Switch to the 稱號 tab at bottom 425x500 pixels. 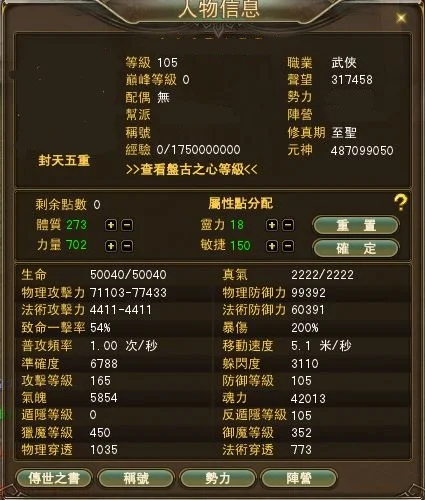pos(136,478)
